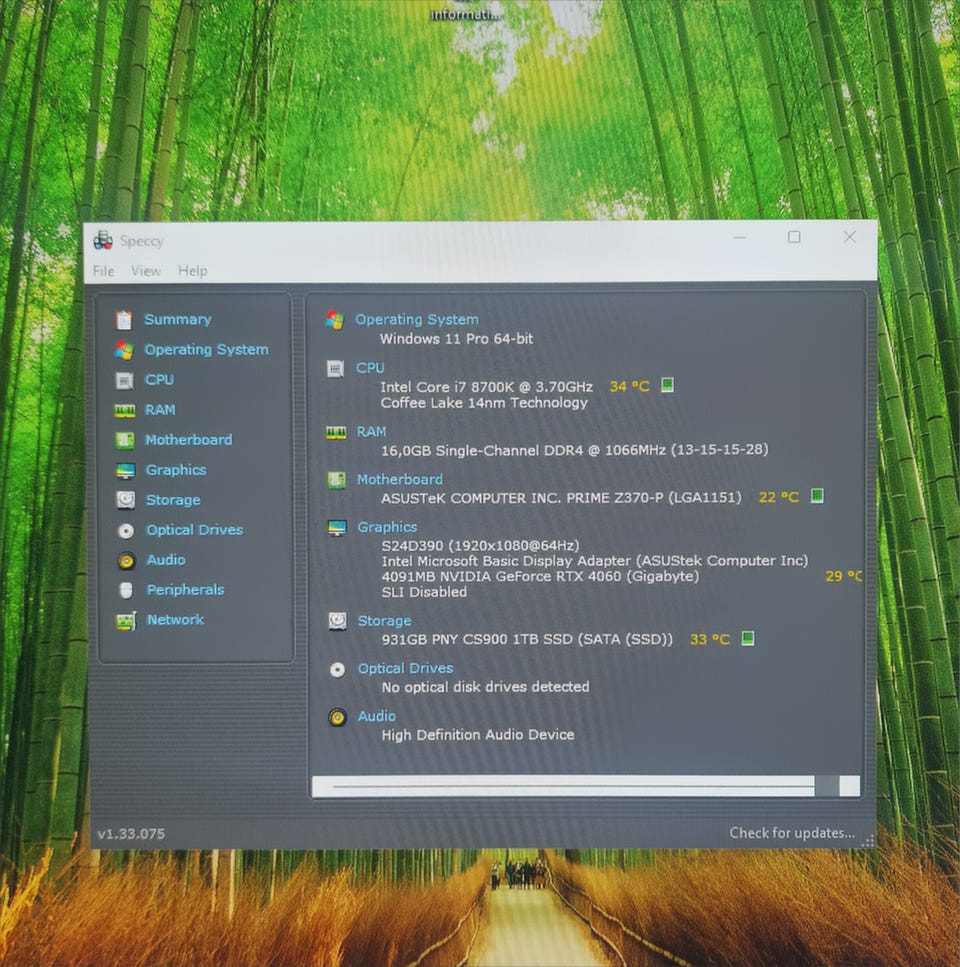The width and height of the screenshot is (960, 967).
Task: Click the Motherboard section heading in summary
Action: coord(399,479)
